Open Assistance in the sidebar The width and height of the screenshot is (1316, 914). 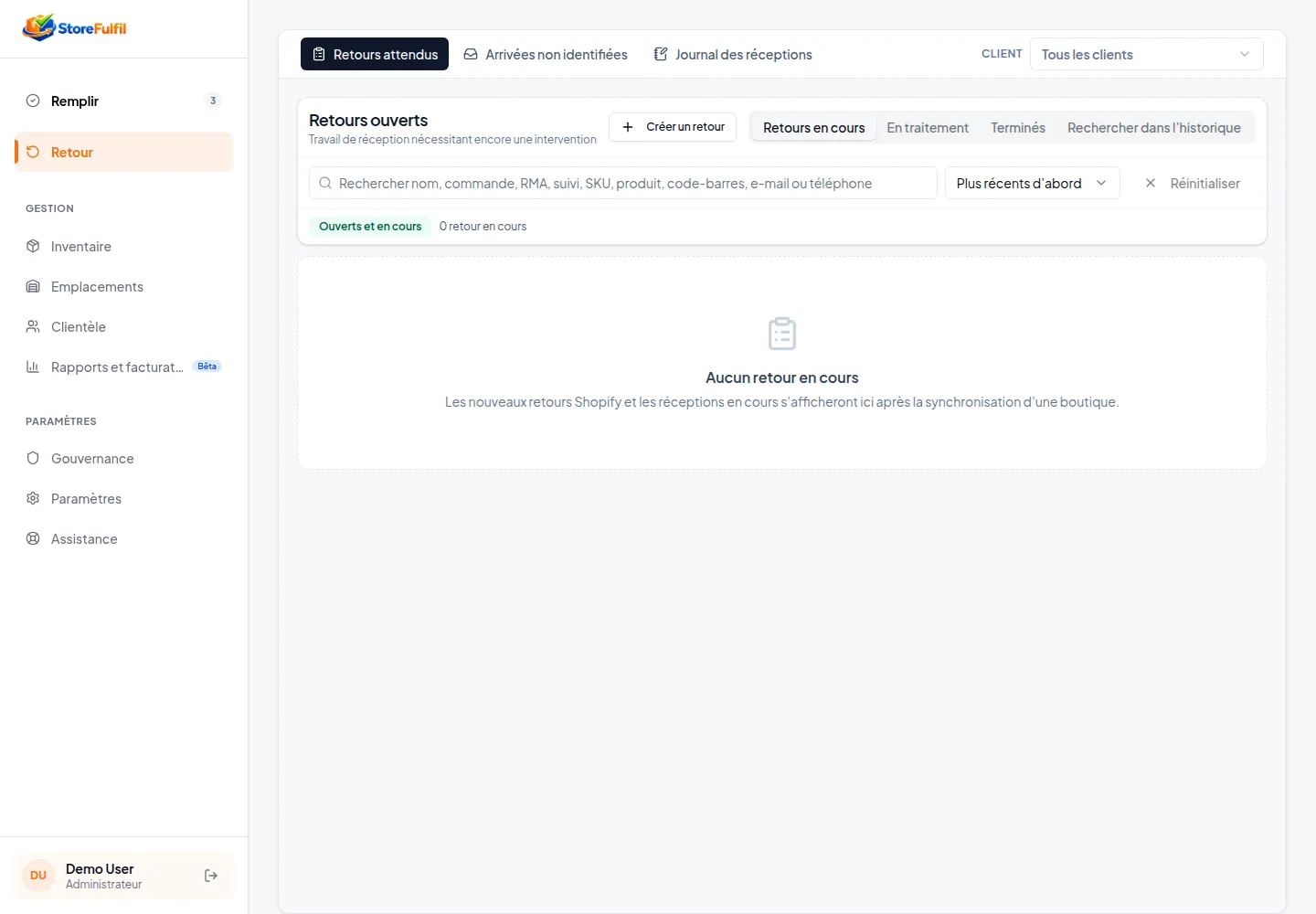pos(124,538)
